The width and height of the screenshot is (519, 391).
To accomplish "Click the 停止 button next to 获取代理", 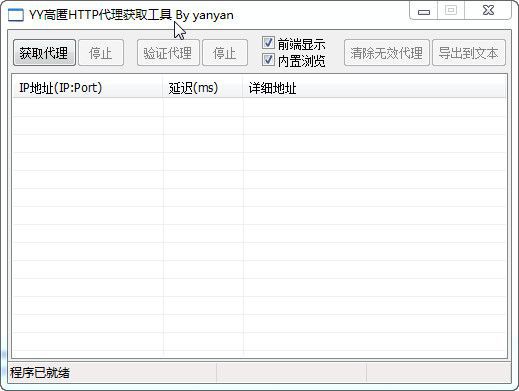I will point(101,53).
